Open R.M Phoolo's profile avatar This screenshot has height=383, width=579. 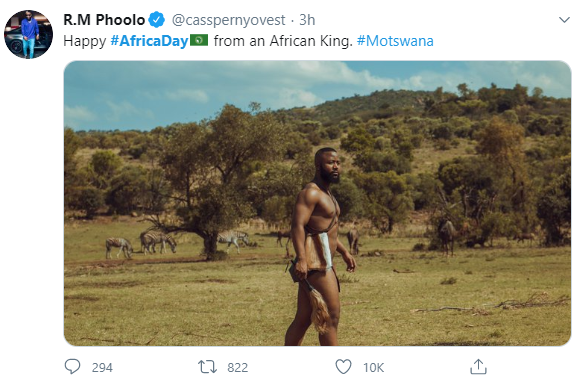(x=28, y=34)
